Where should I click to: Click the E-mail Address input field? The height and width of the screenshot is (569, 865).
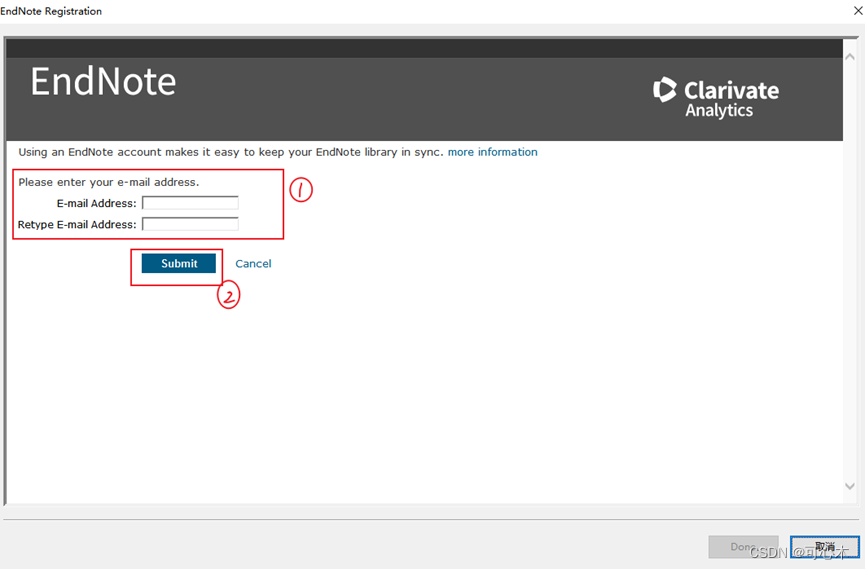(190, 203)
